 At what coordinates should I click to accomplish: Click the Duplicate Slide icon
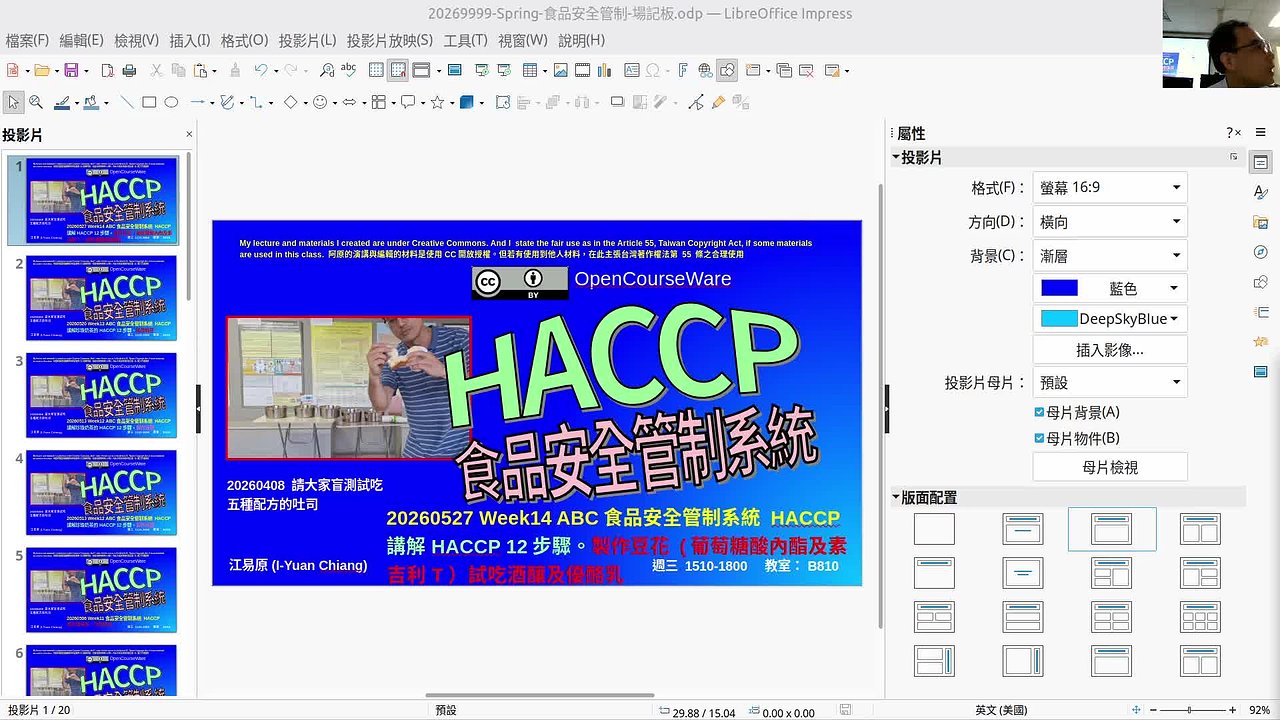coord(784,70)
